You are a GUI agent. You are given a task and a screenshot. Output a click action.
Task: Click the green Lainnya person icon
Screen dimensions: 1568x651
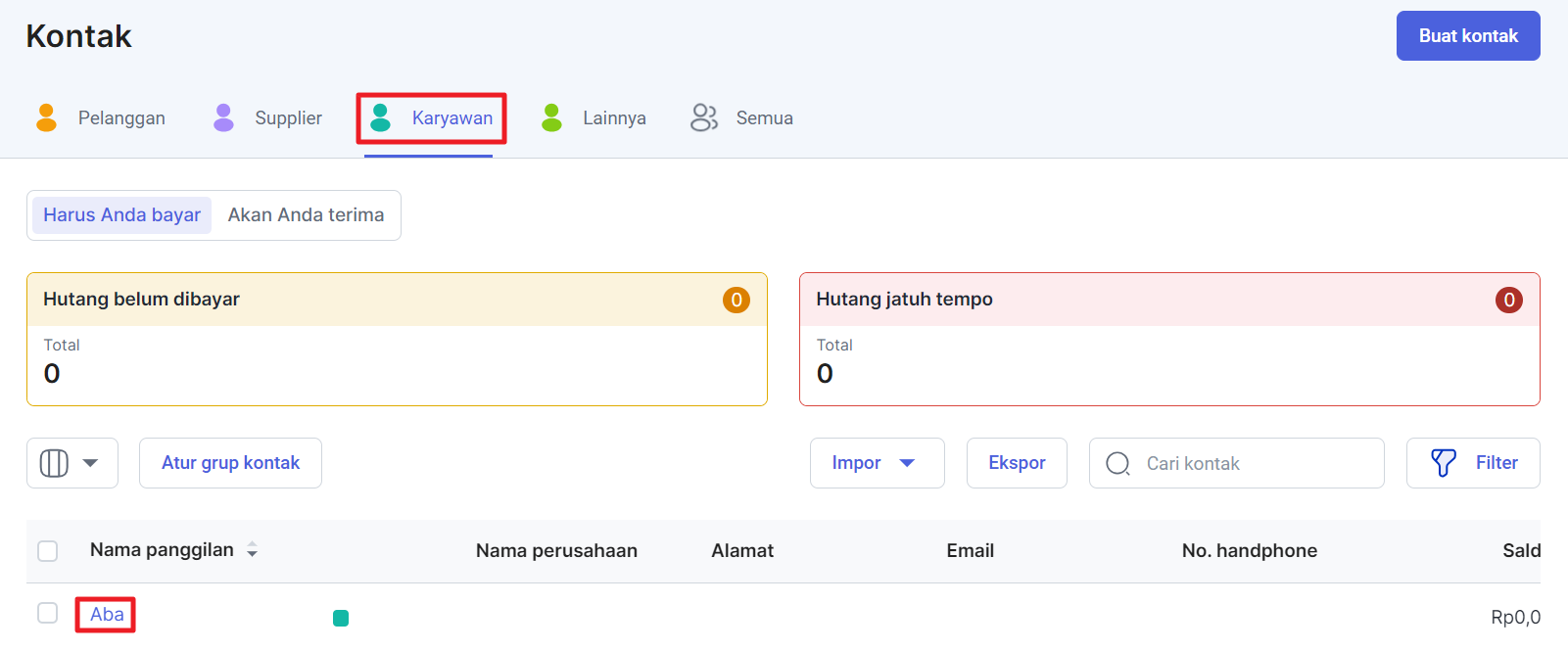[x=551, y=117]
